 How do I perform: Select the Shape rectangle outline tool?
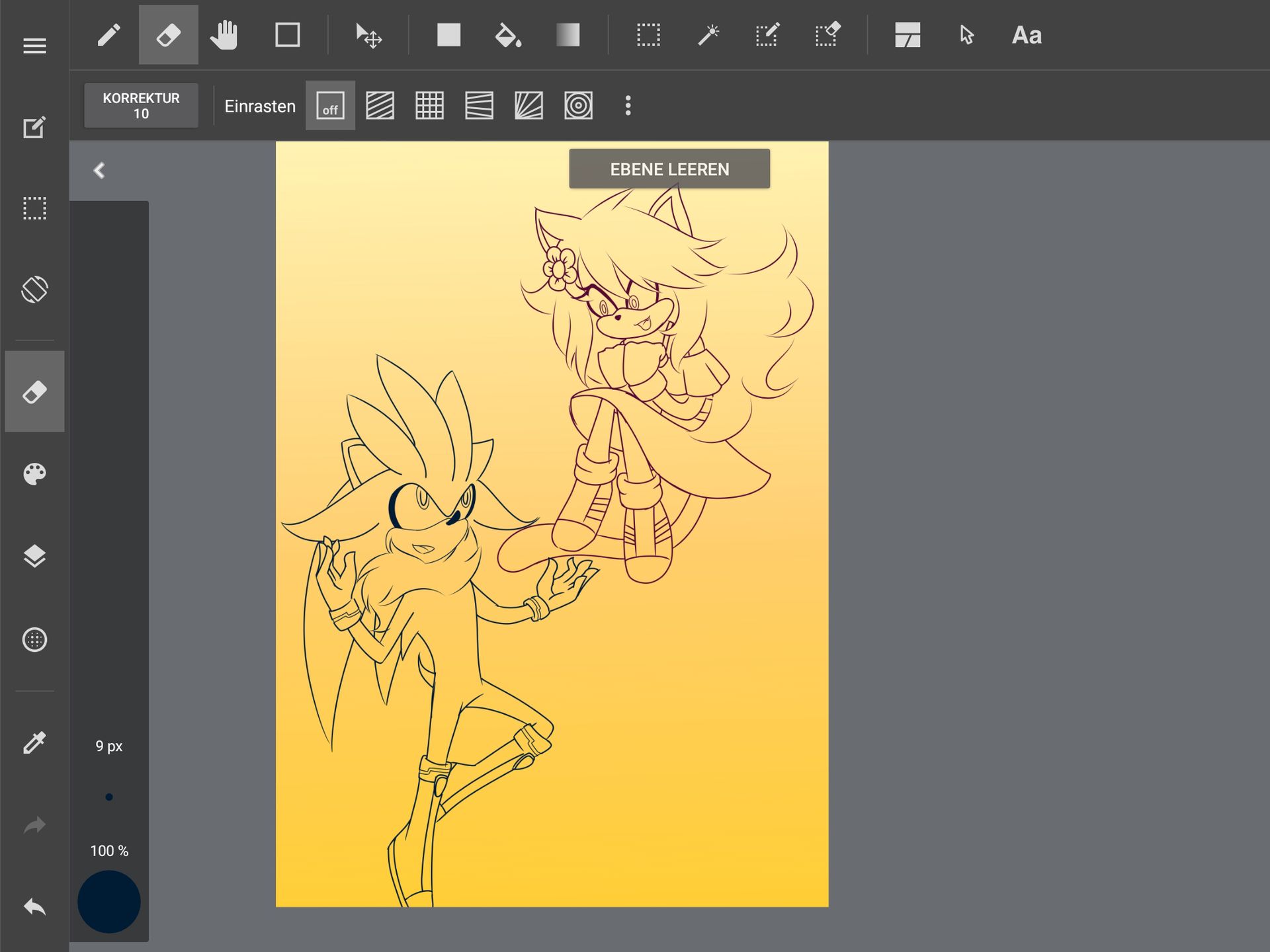tap(287, 35)
